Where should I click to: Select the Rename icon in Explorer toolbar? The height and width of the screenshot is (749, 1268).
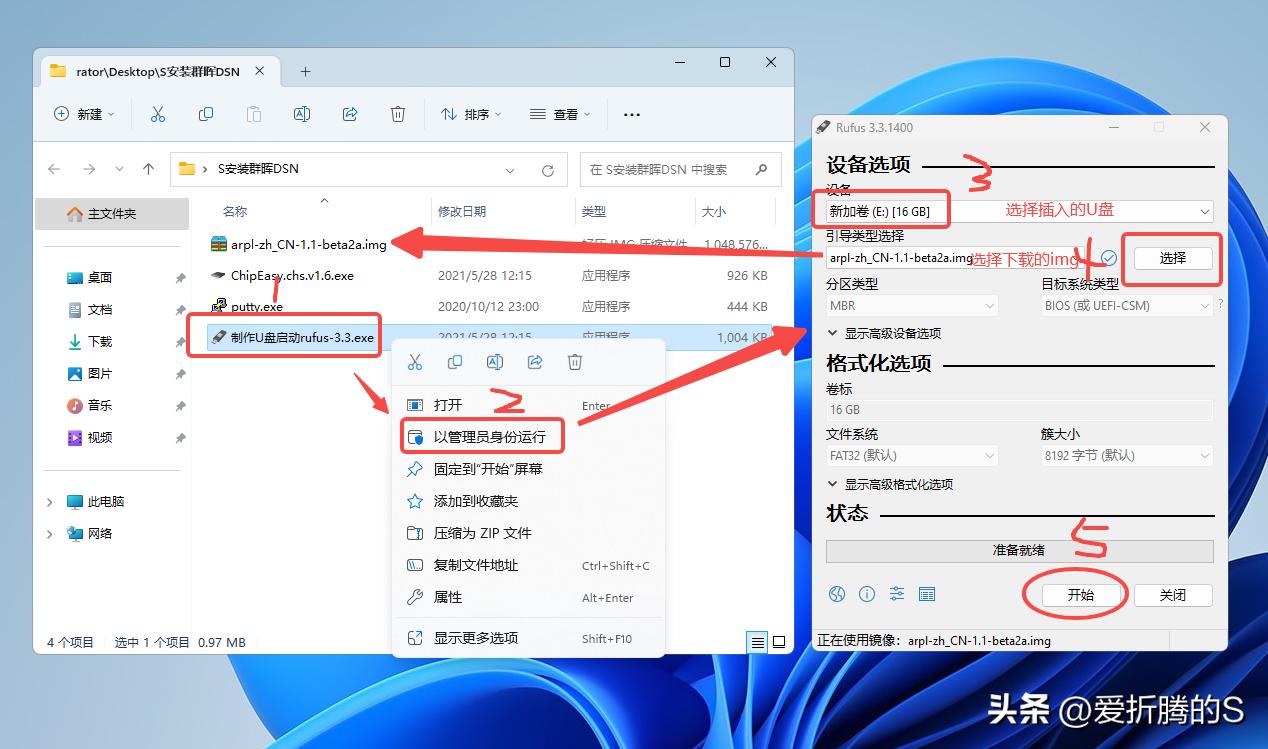[302, 114]
